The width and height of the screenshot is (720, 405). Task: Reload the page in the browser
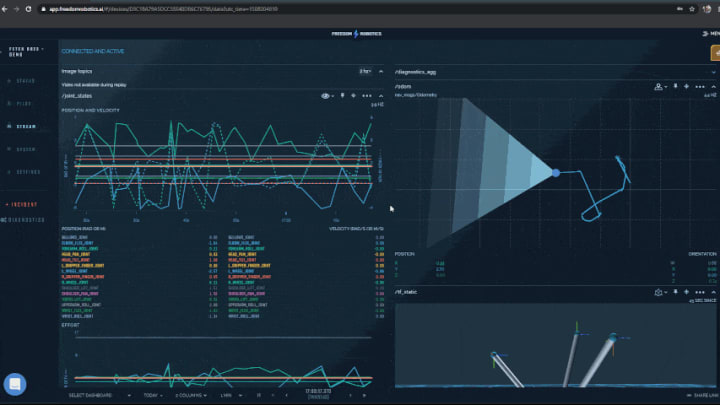[28, 9]
